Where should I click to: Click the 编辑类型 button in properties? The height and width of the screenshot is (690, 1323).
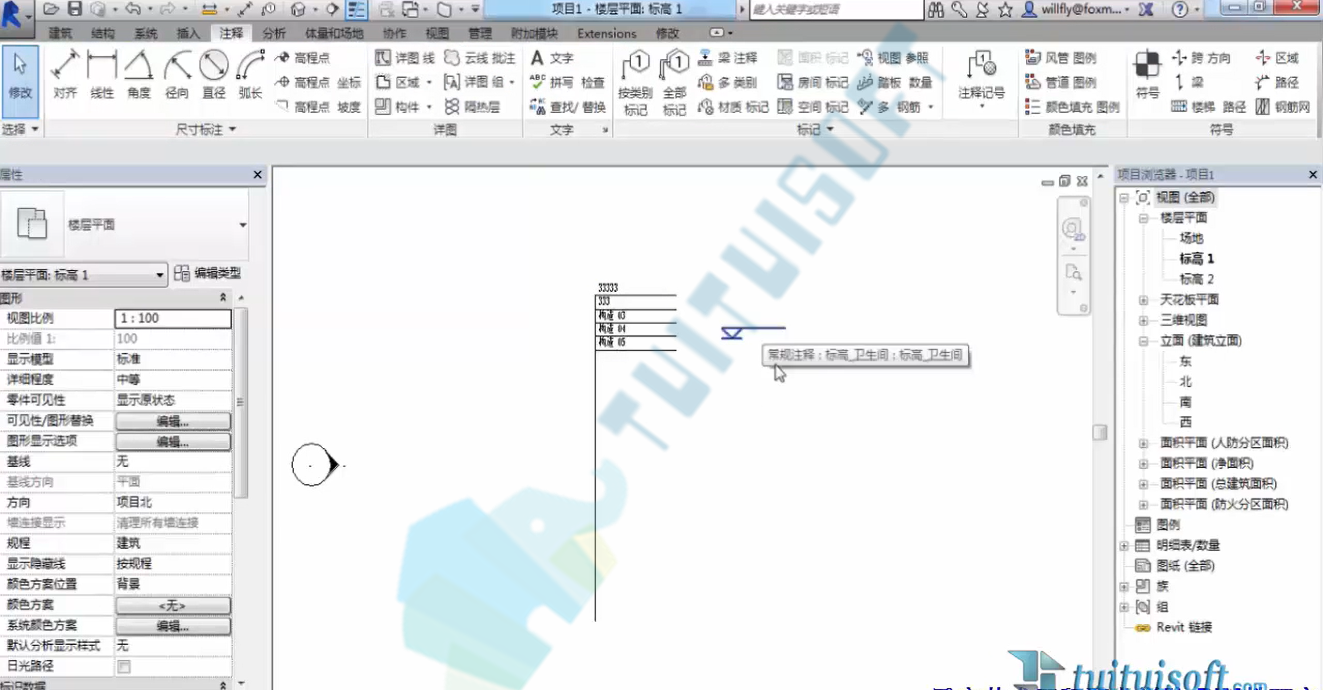207,274
